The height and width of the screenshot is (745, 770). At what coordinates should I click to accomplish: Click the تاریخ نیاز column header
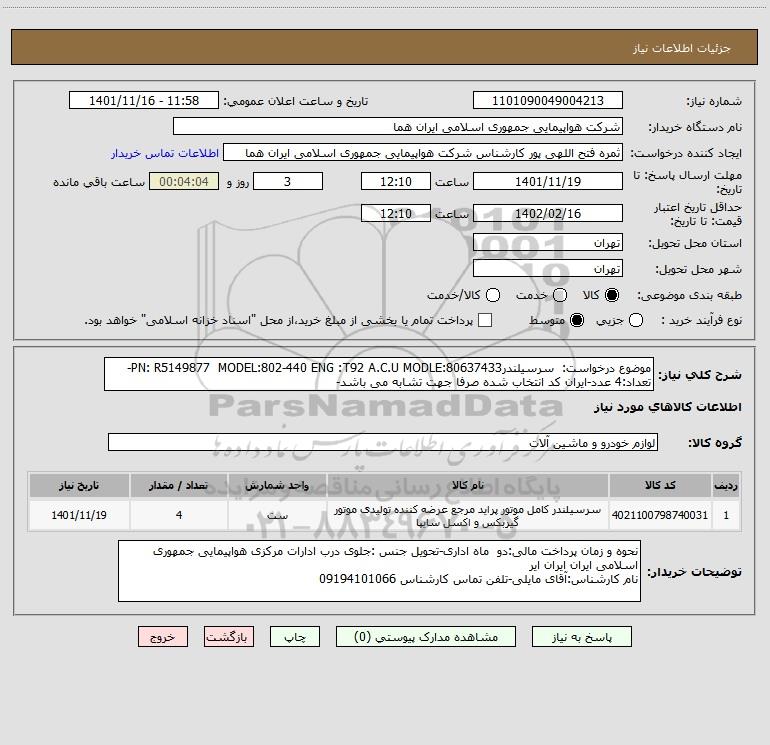[x=79, y=485]
